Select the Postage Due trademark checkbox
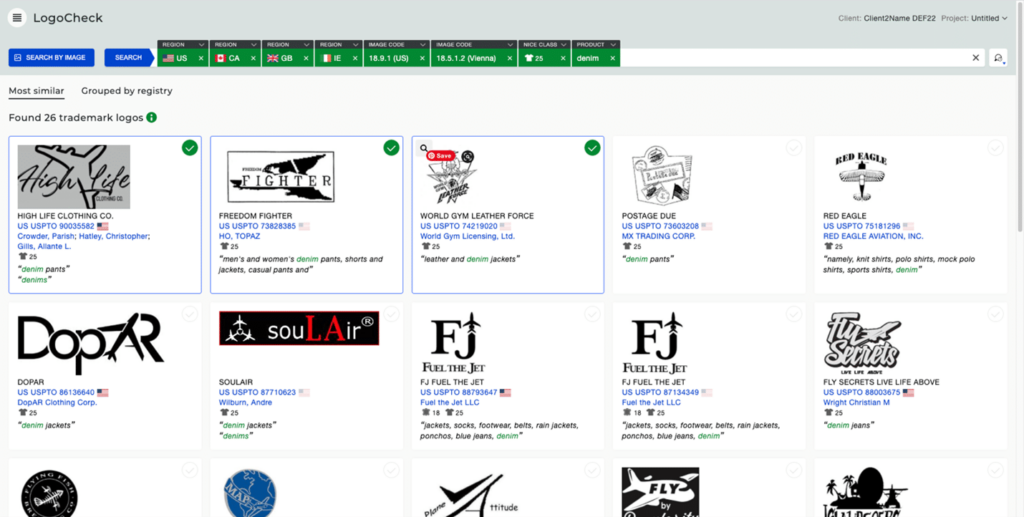The image size is (1024, 517). point(793,148)
